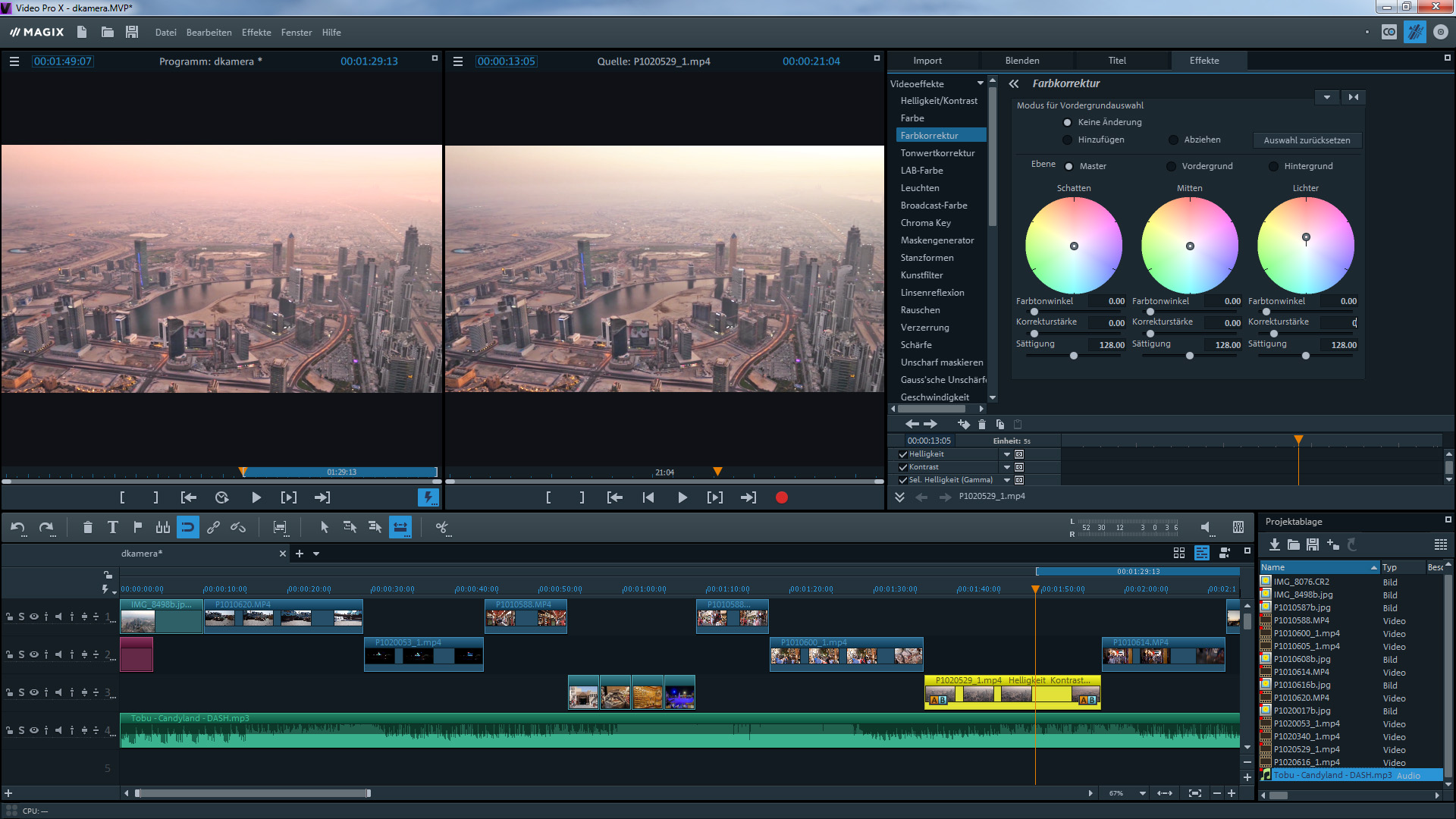Uncheck the Kontrast keyframe checkbox
Screen dimensions: 1456x819
903,467
